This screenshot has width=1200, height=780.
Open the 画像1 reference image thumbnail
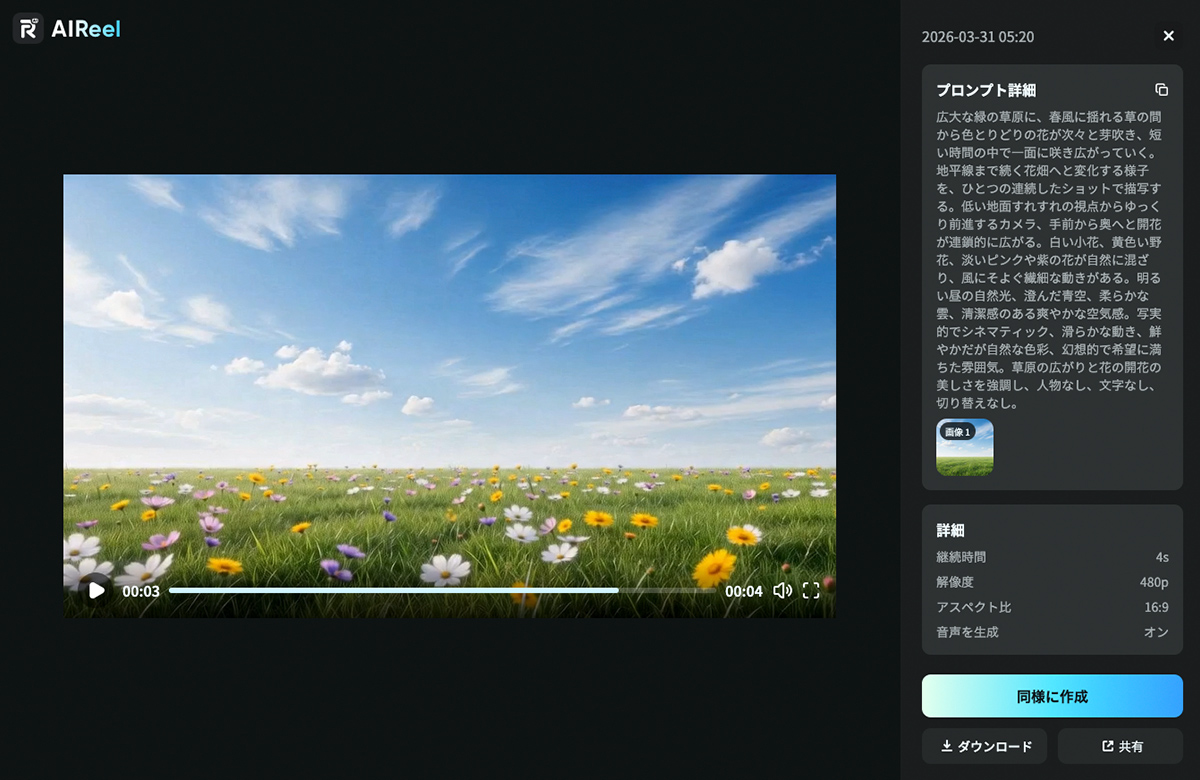tap(965, 447)
